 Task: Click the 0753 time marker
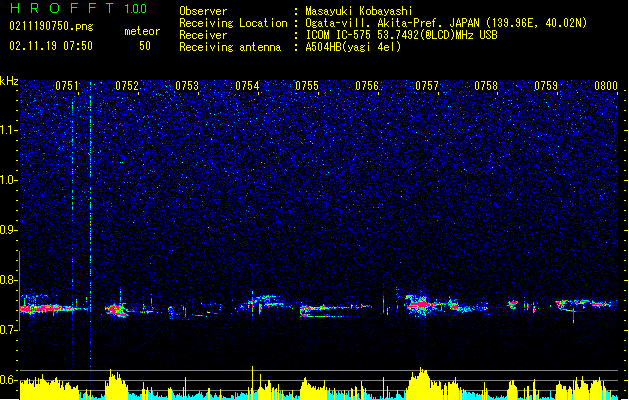point(187,86)
